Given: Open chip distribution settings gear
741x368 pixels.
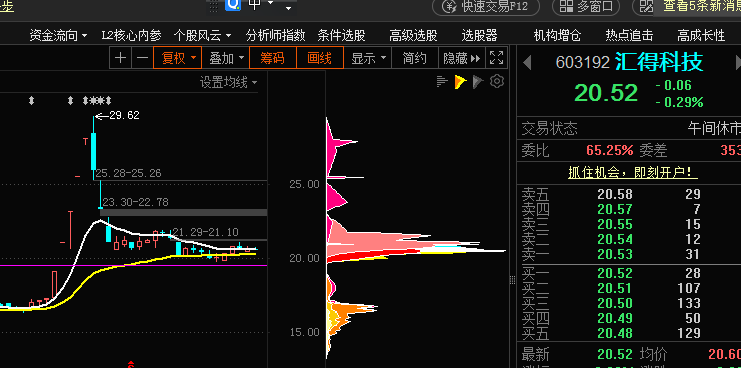Looking at the screenshot, I should click(497, 82).
